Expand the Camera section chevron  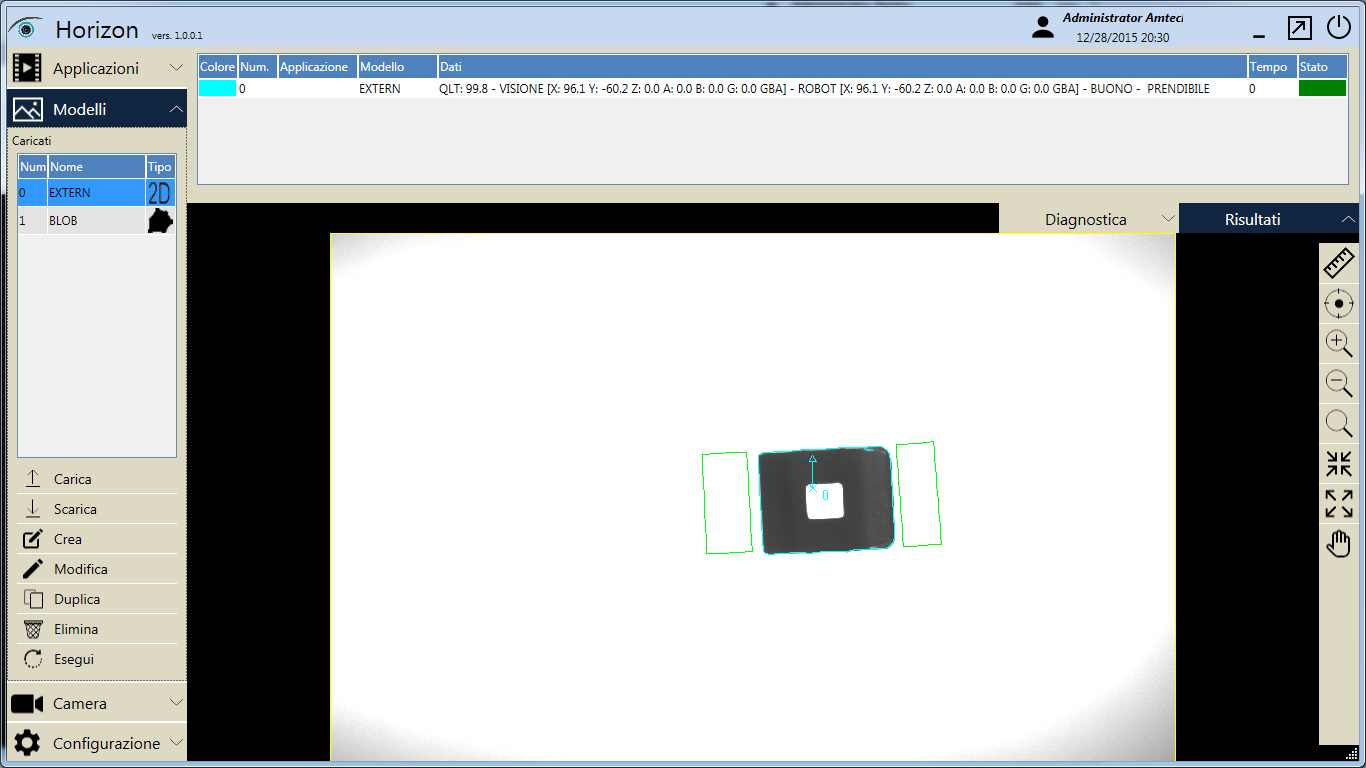(176, 703)
